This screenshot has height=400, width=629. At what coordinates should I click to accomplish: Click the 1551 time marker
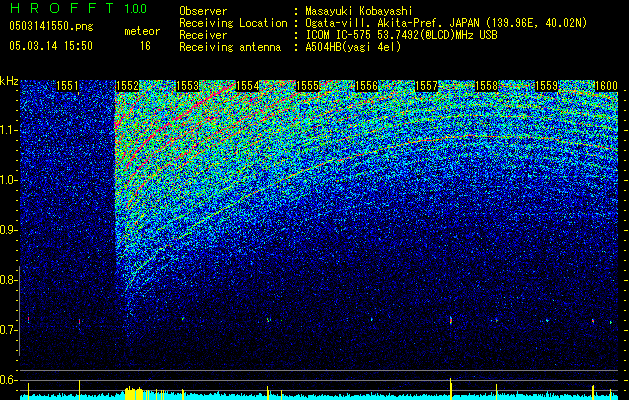pyautogui.click(x=67, y=86)
